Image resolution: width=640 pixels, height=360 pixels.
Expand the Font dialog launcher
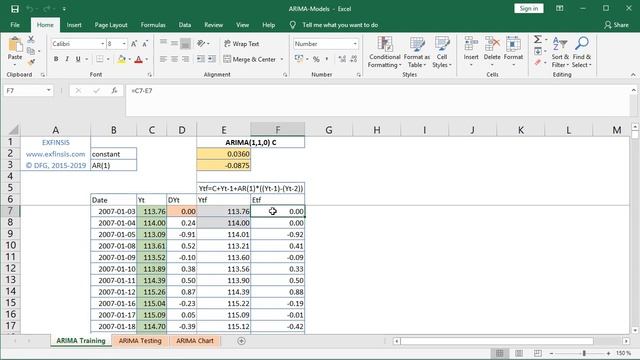(x=150, y=75)
